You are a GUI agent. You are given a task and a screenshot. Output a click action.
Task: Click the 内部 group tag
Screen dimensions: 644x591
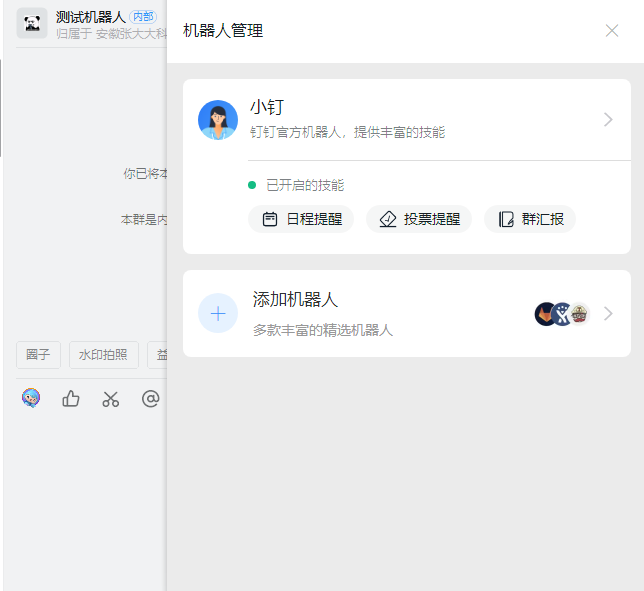pos(143,16)
